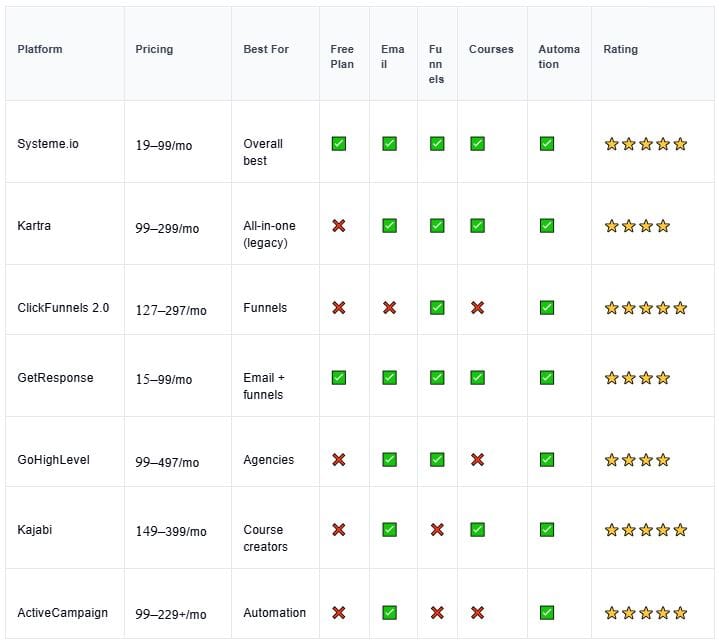Screen dimensions: 719x641
Task: Click the Best For column header
Action: tap(266, 49)
